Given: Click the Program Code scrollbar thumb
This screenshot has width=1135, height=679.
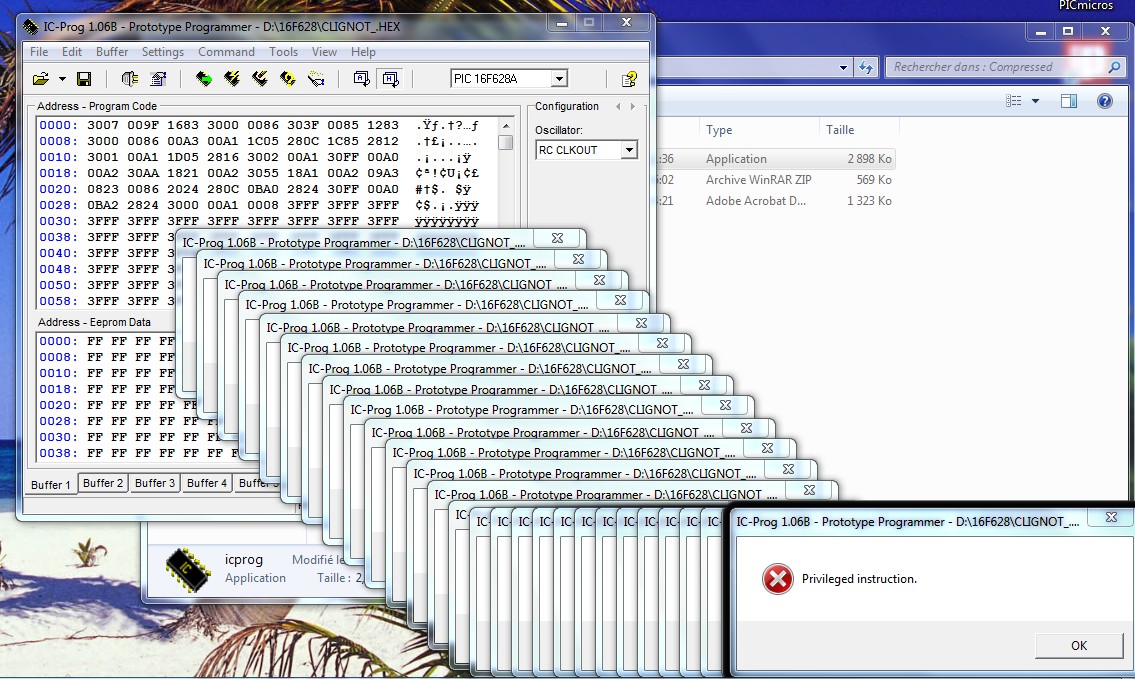Looking at the screenshot, I should pos(506,142).
